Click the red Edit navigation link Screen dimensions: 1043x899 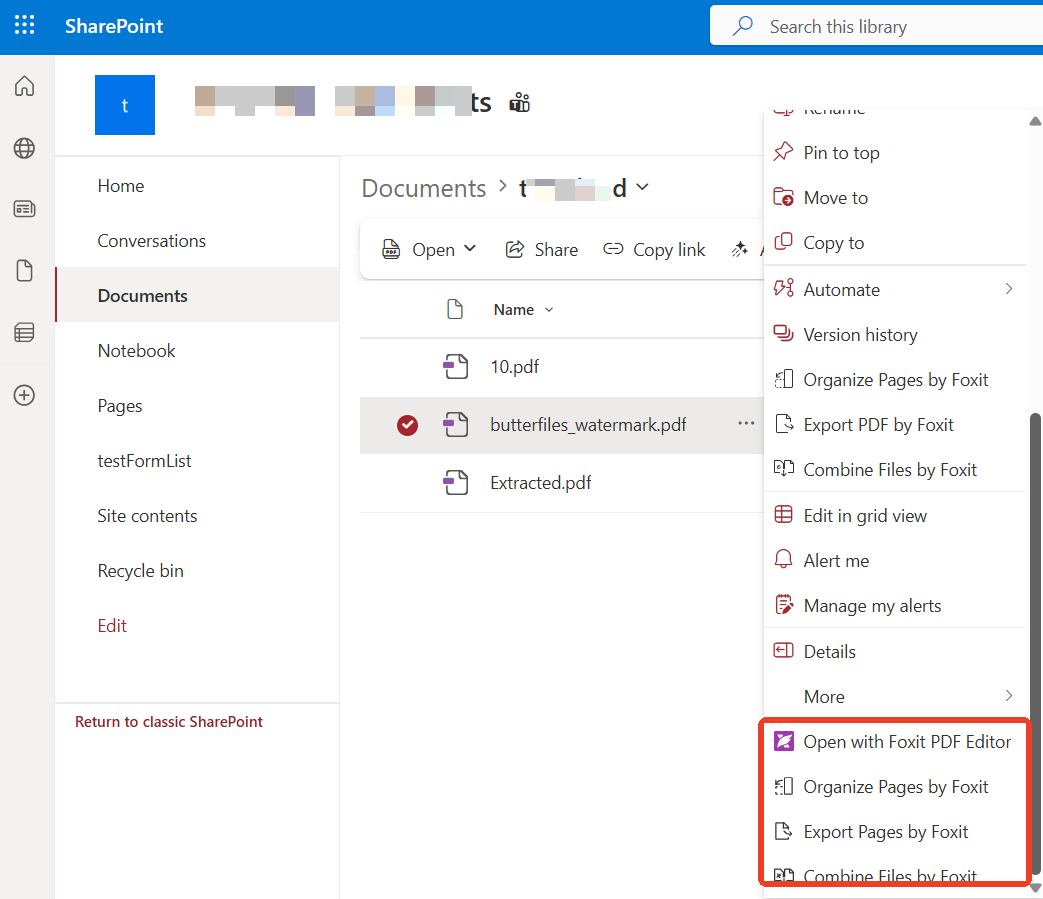[x=112, y=626]
